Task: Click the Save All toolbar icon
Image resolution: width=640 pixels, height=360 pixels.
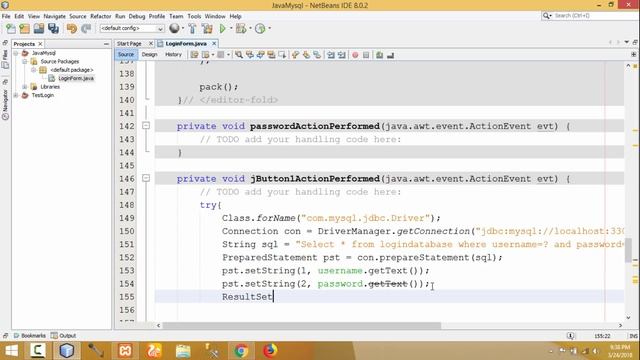Action: coord(53,29)
